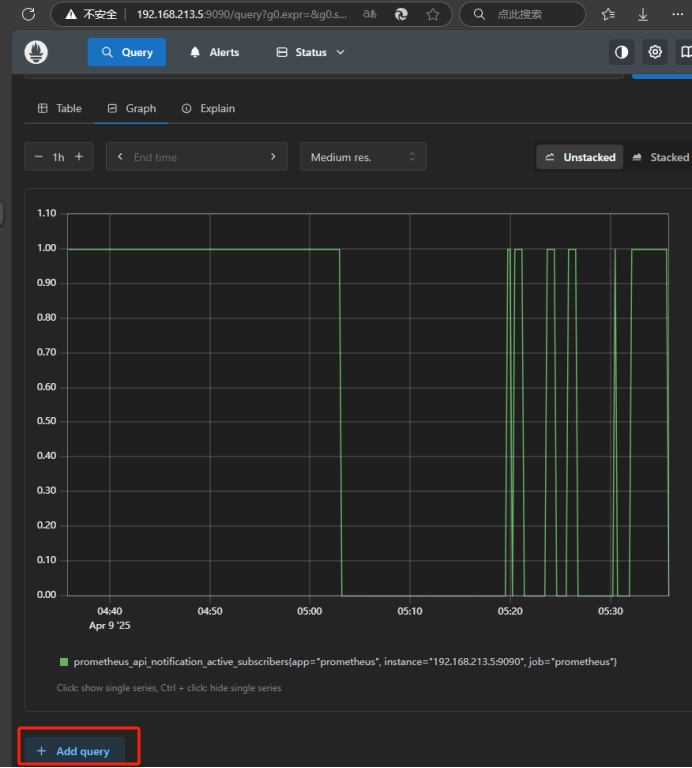Move End time backward with left chevron

coord(120,157)
